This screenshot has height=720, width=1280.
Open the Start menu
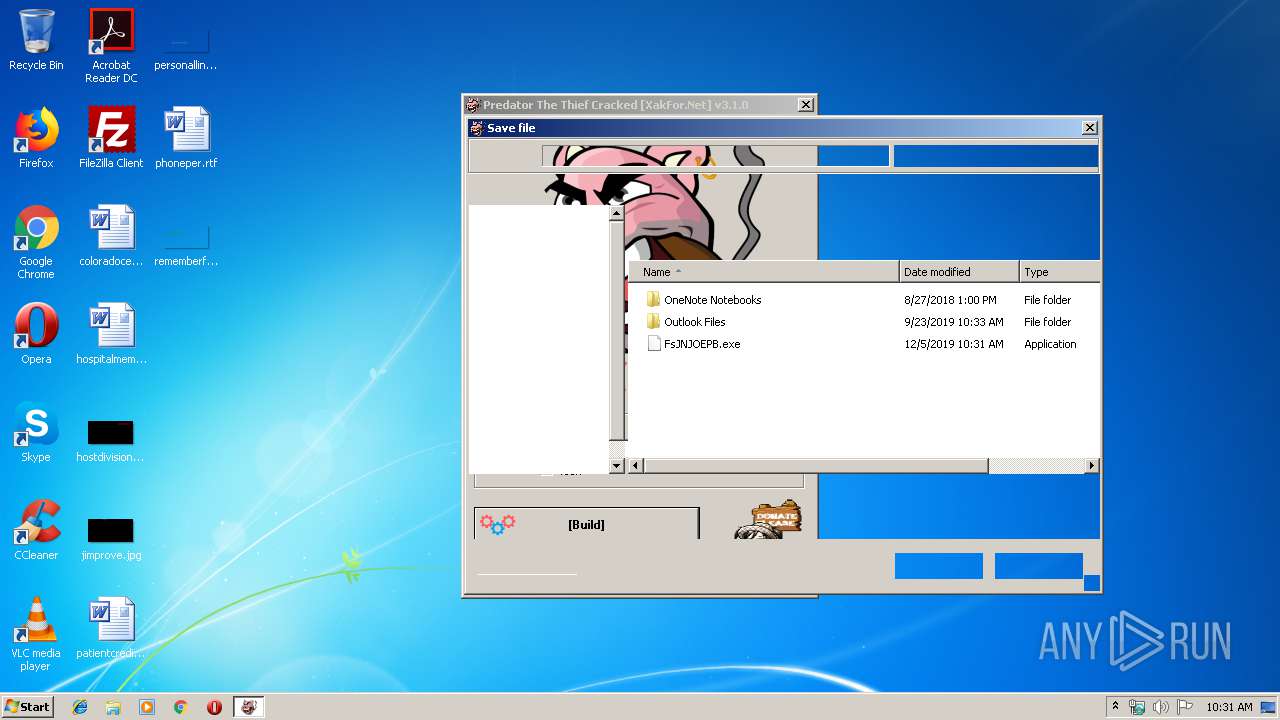[x=27, y=706]
